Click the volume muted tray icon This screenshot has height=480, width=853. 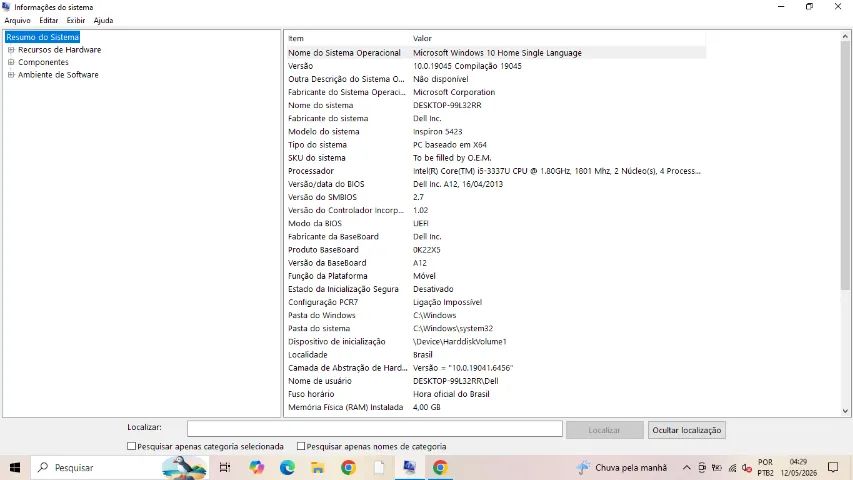tap(747, 467)
